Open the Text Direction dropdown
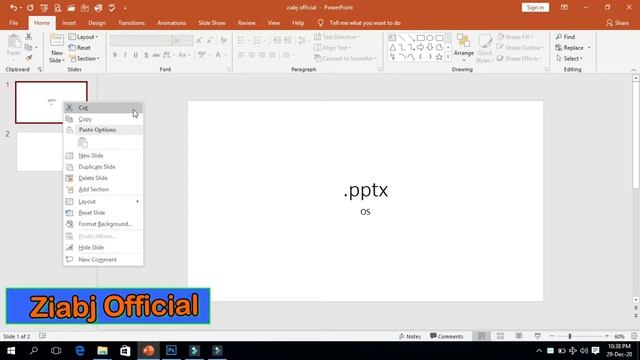 337,37
